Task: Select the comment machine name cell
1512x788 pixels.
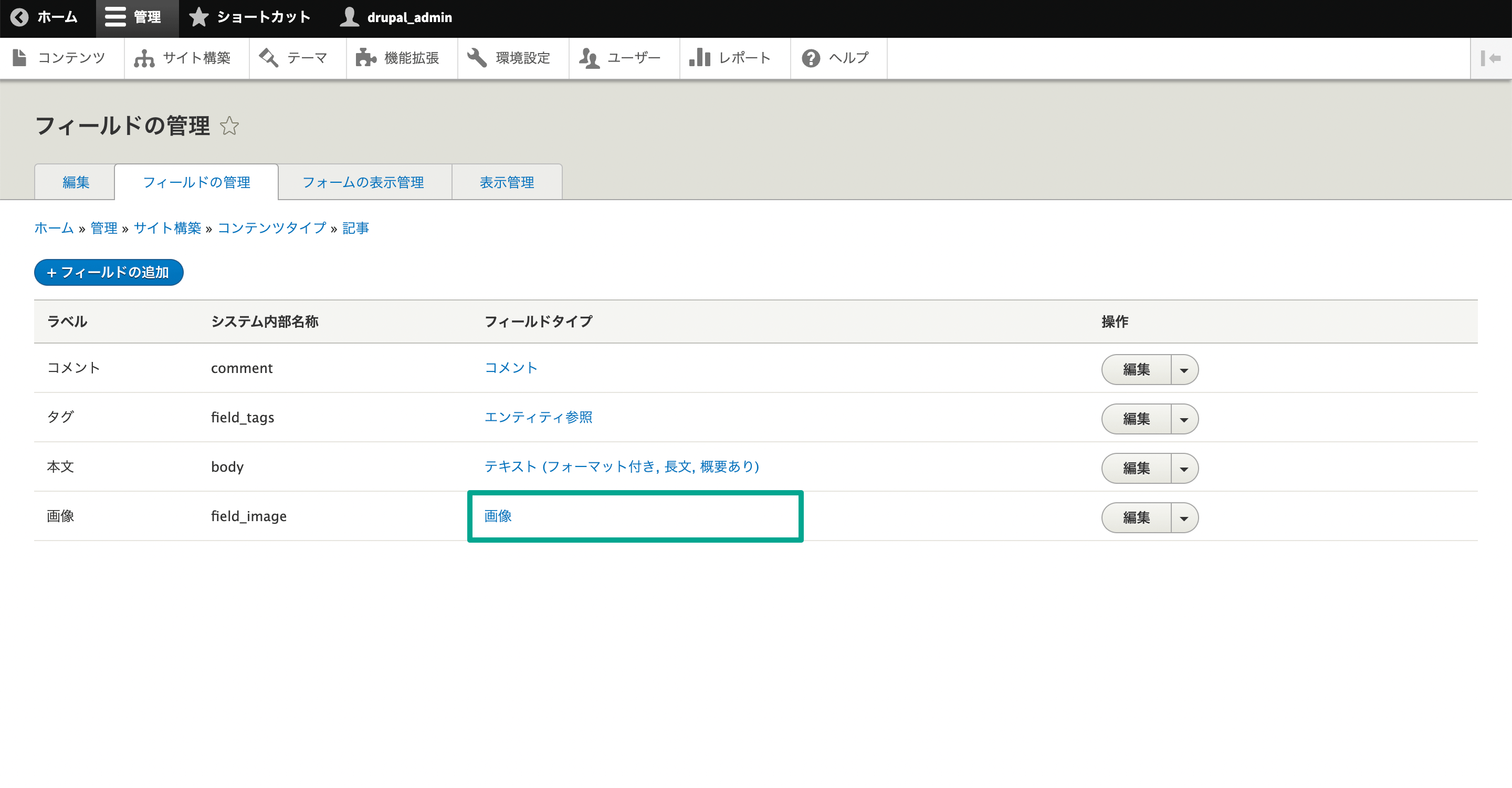Action: click(x=242, y=368)
